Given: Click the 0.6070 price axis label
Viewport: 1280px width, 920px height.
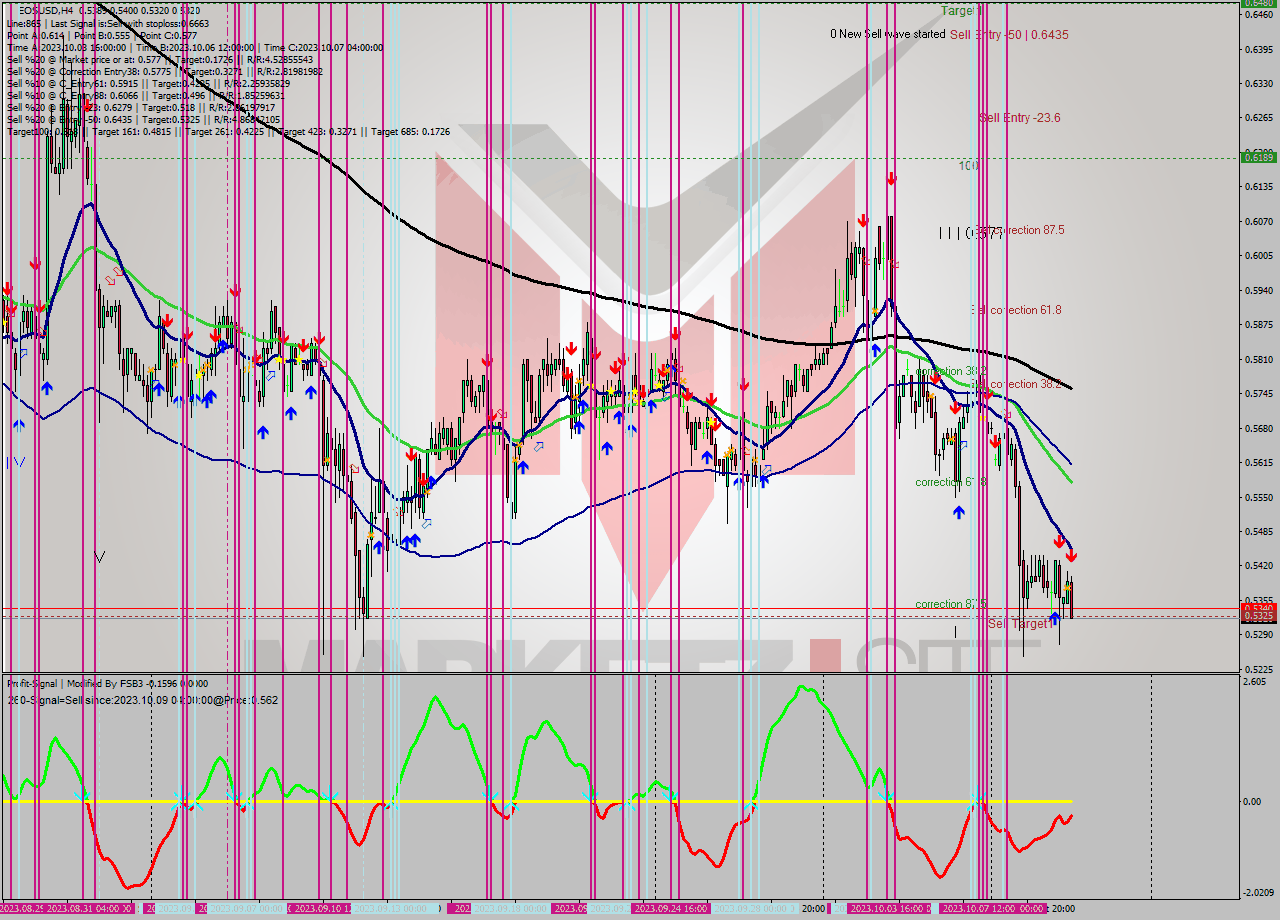Looking at the screenshot, I should click(x=1259, y=221).
